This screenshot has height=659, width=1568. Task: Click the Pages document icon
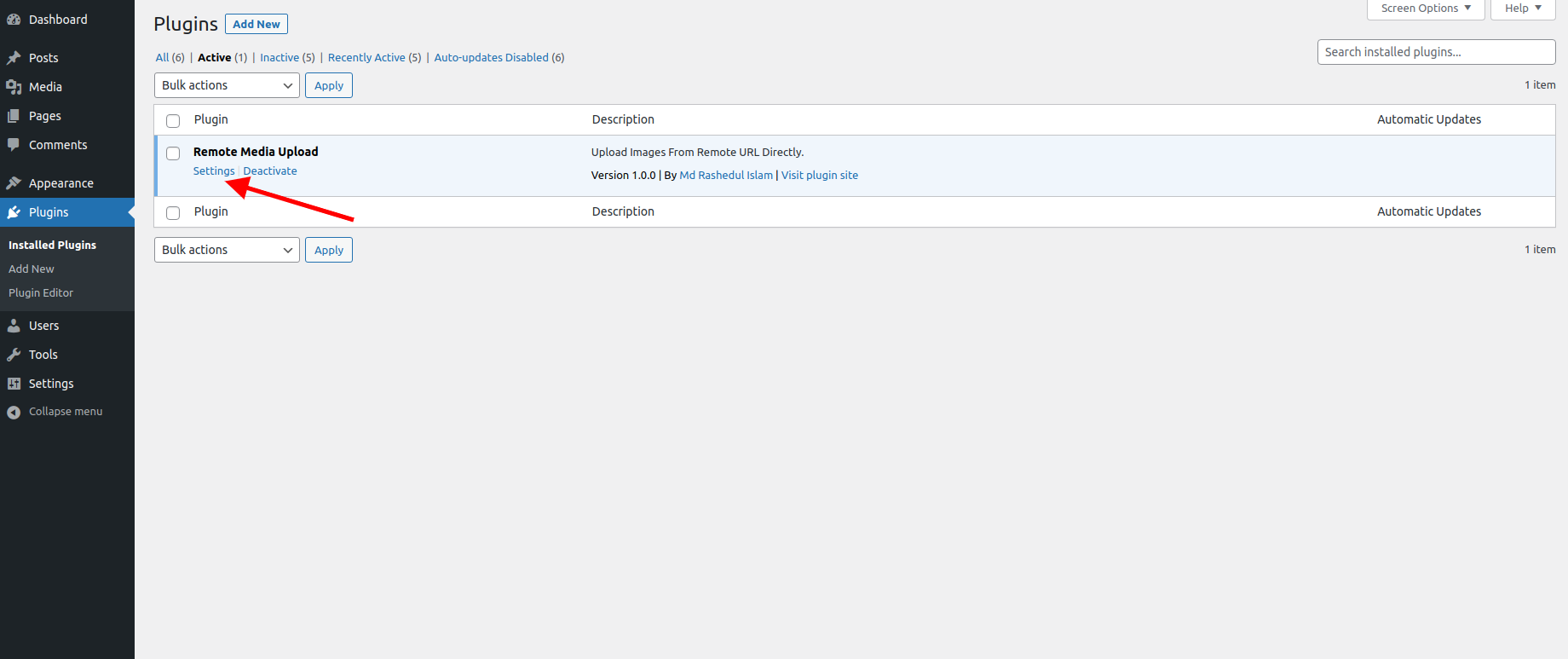[x=14, y=116]
